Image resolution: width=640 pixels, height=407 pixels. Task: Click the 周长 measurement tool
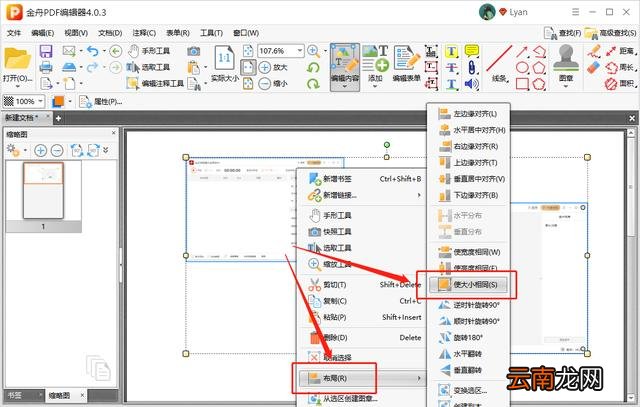point(620,67)
